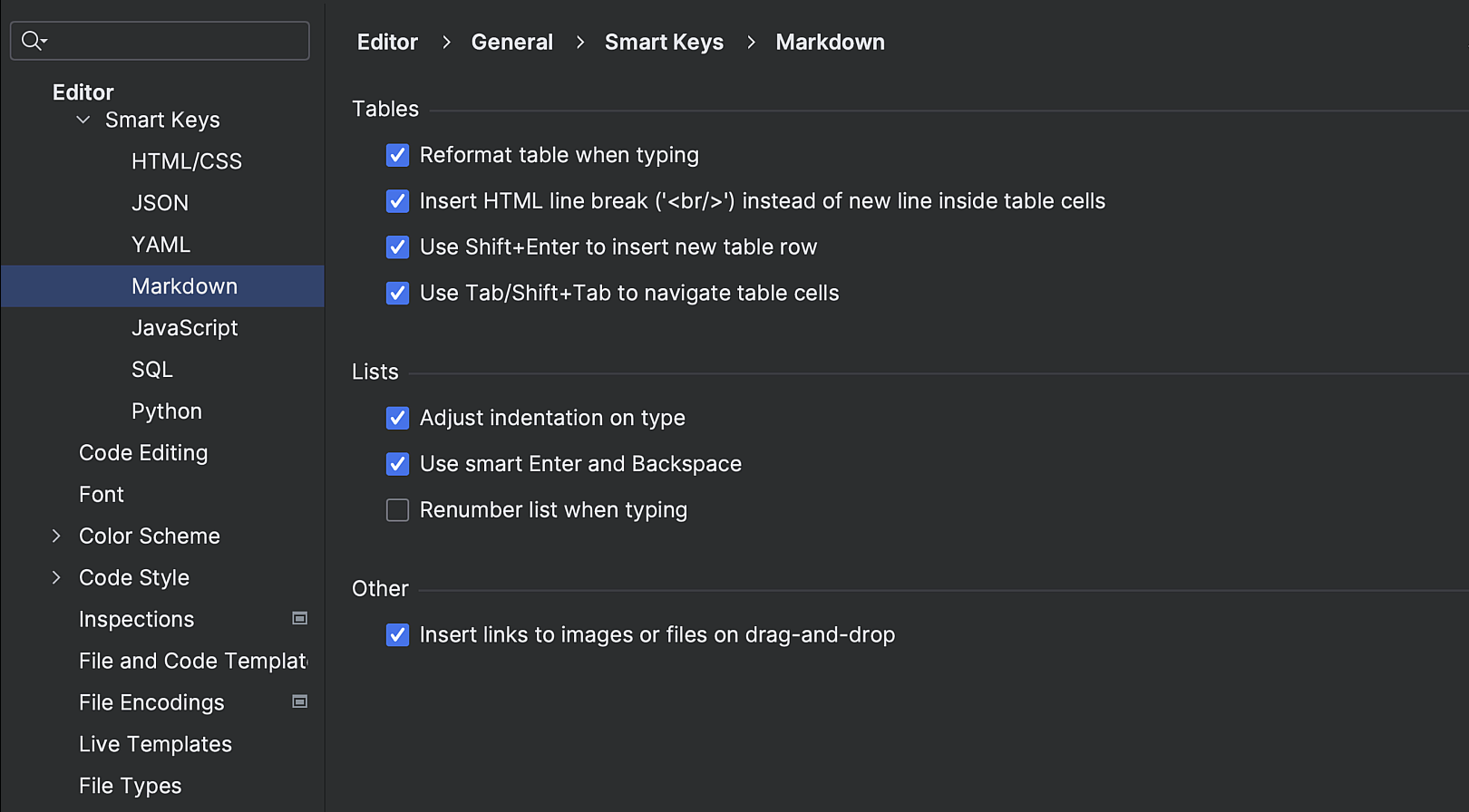Image resolution: width=1469 pixels, height=812 pixels.
Task: Uncheck Use smart Enter and Backspace
Action: click(397, 463)
